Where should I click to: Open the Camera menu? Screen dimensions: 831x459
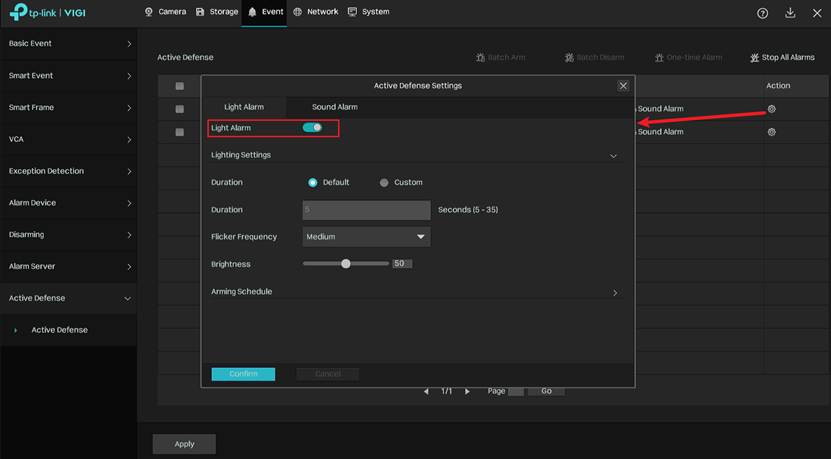[x=165, y=12]
